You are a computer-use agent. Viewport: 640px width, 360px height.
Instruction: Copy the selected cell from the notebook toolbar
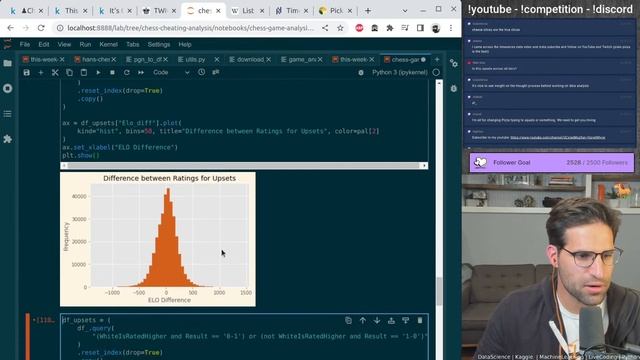pos(69,73)
